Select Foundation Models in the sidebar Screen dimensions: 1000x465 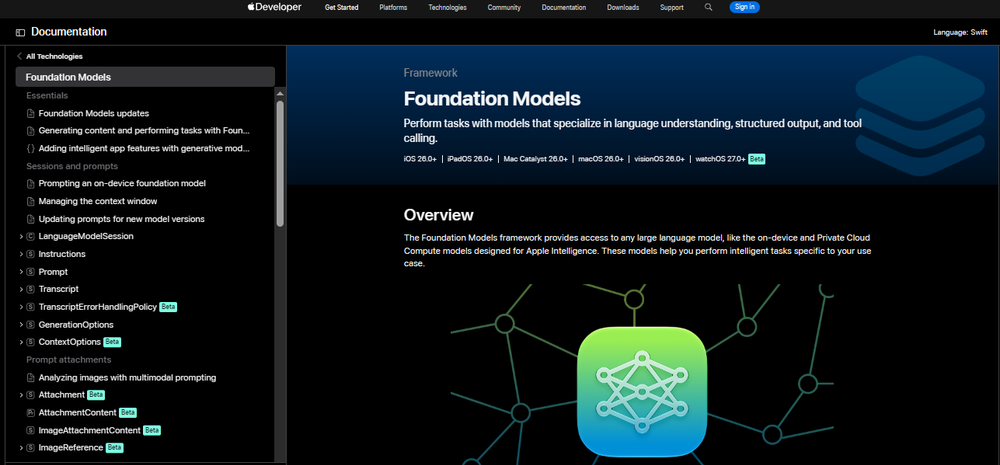click(145, 77)
